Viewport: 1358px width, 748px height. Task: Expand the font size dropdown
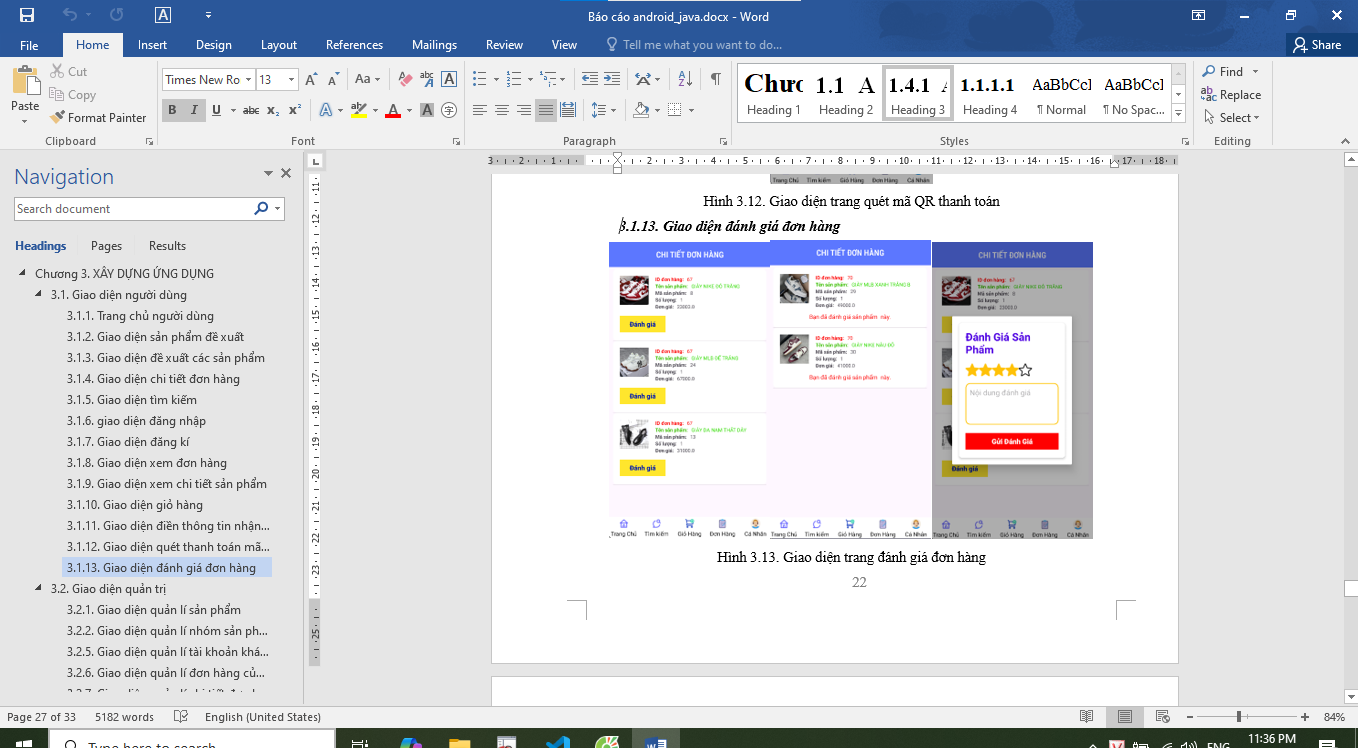(291, 80)
